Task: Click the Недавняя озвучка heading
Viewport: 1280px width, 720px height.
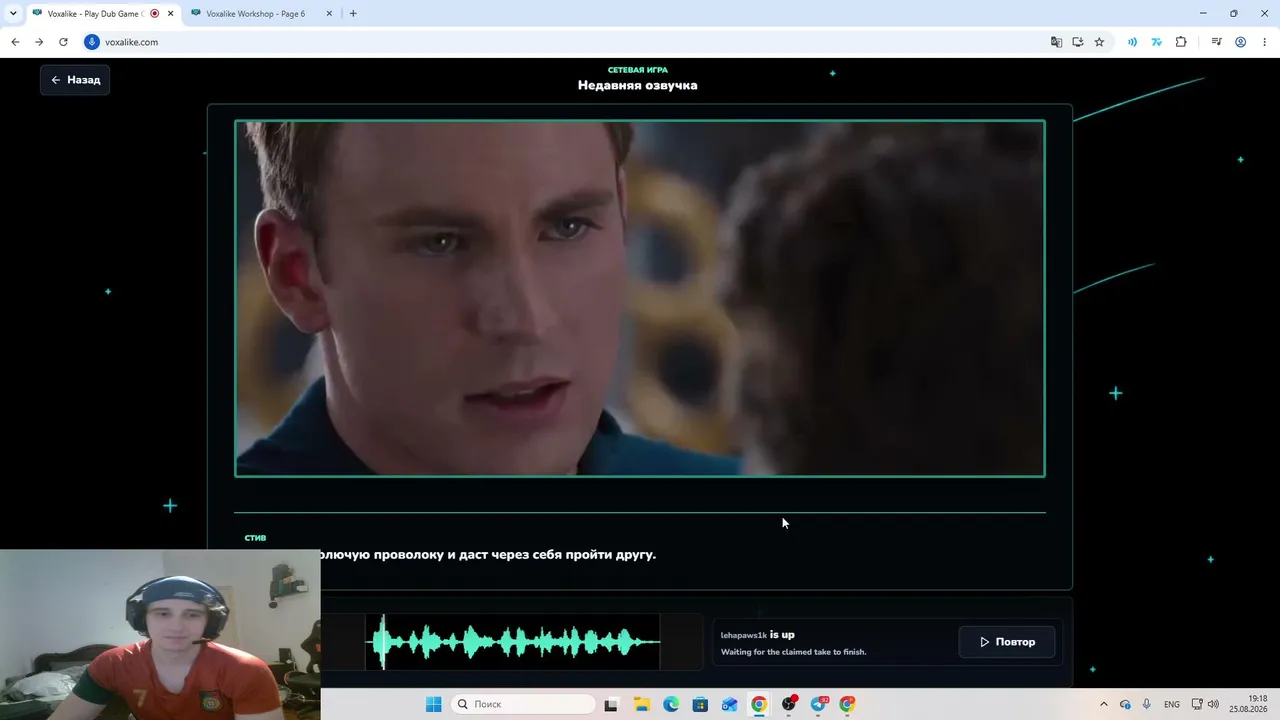Action: click(x=638, y=85)
